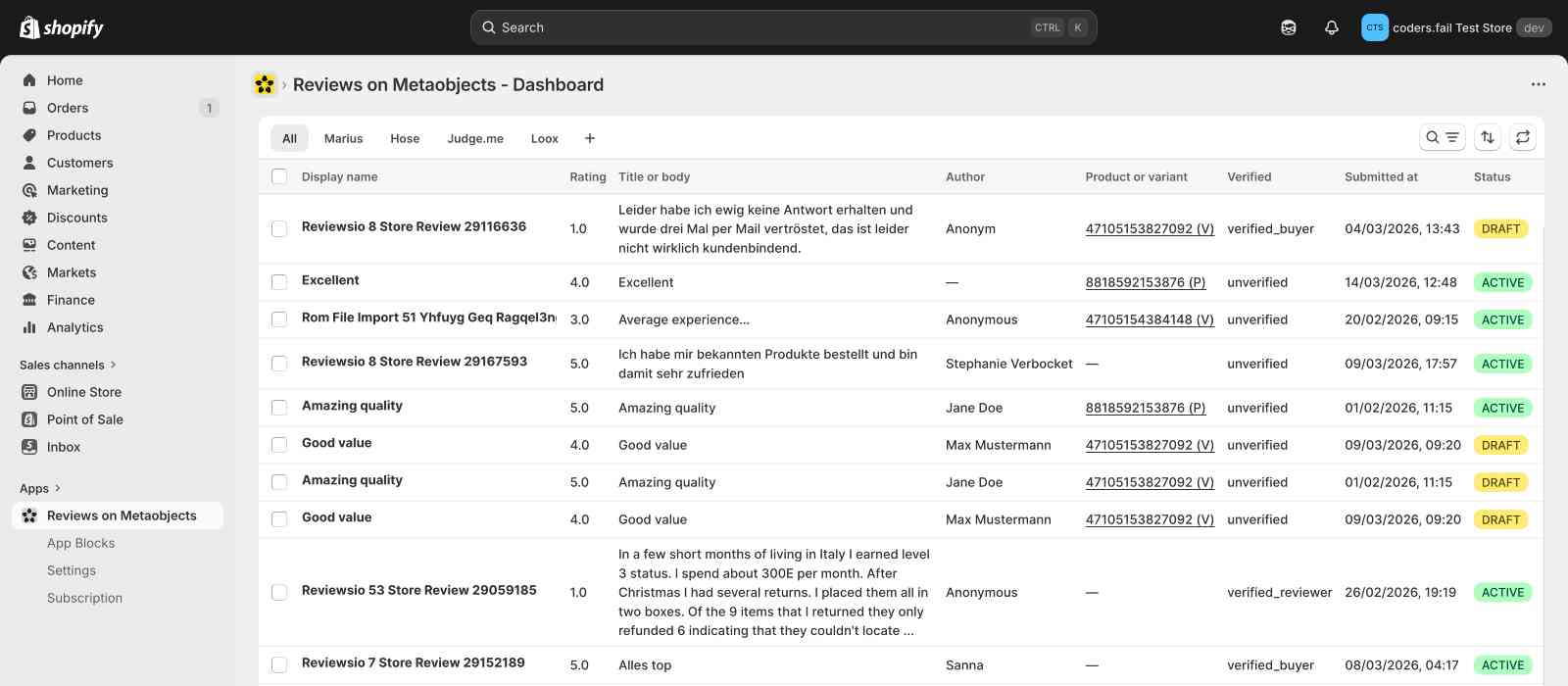
Task: Click the Customers person icon
Action: click(x=29, y=163)
